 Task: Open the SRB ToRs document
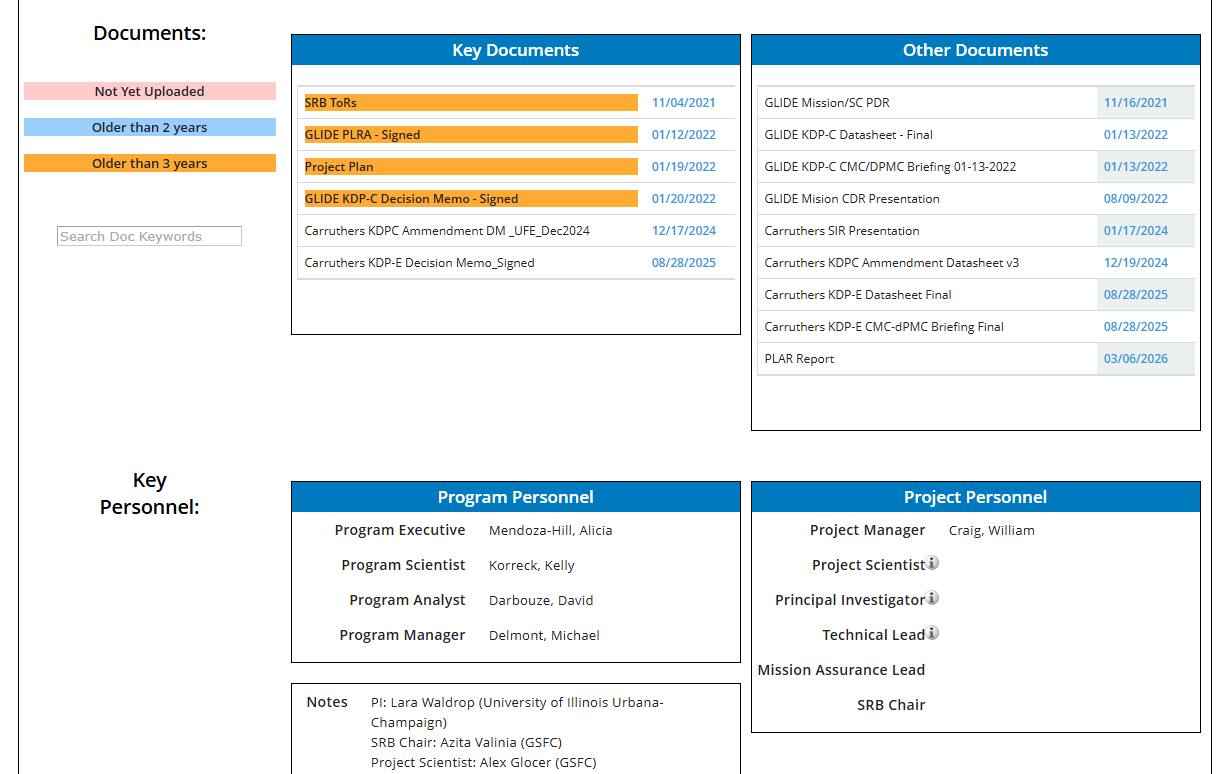tap(331, 102)
